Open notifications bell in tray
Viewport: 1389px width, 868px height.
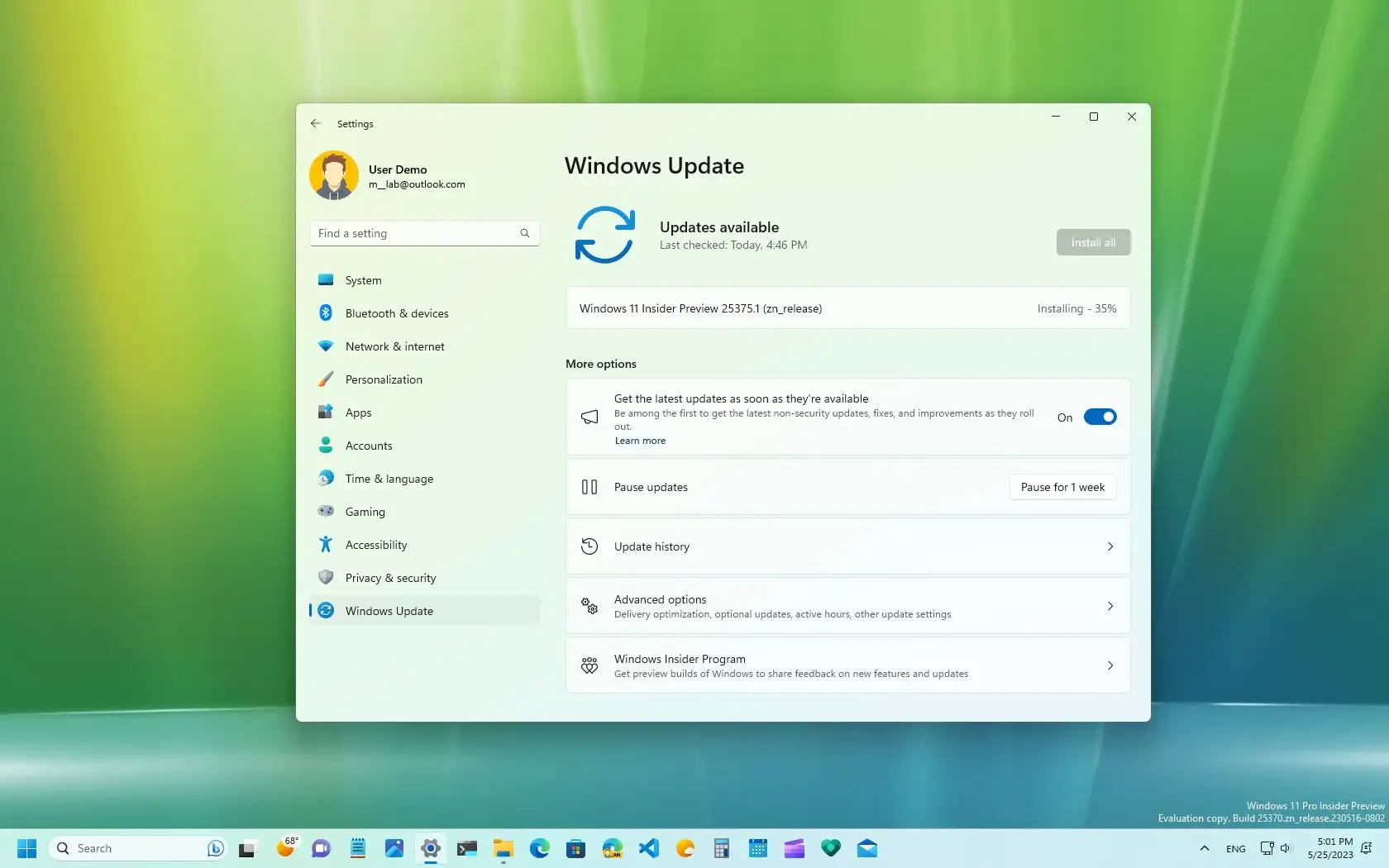[1367, 848]
